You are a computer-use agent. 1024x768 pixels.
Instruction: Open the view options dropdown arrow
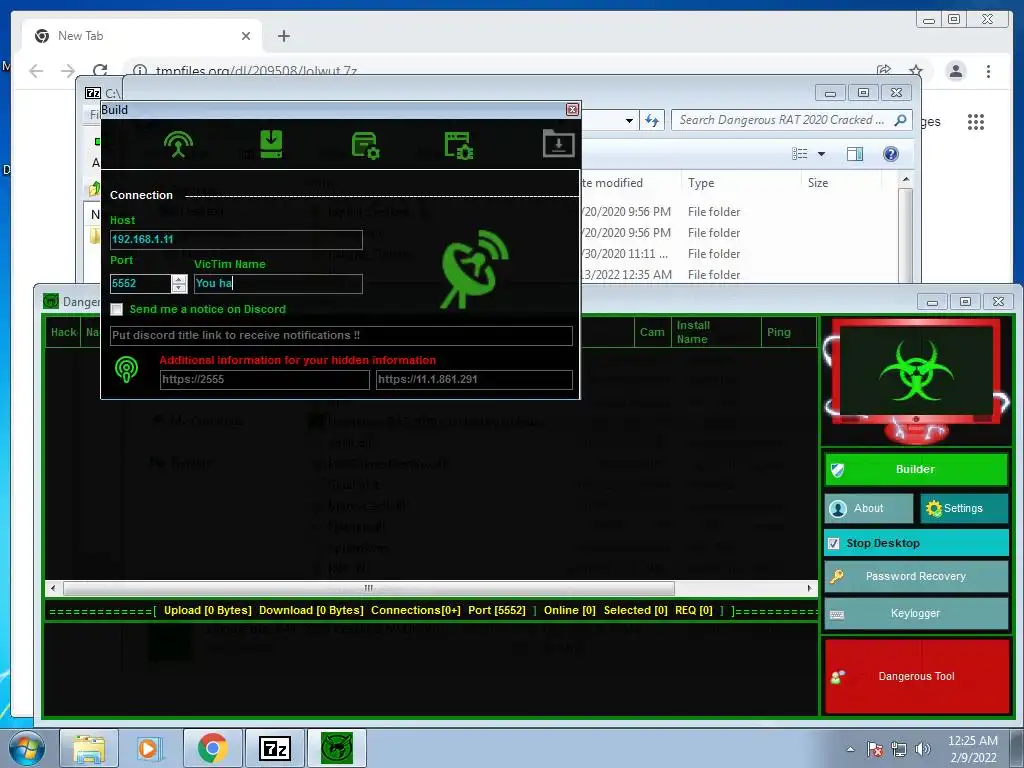[x=822, y=154]
